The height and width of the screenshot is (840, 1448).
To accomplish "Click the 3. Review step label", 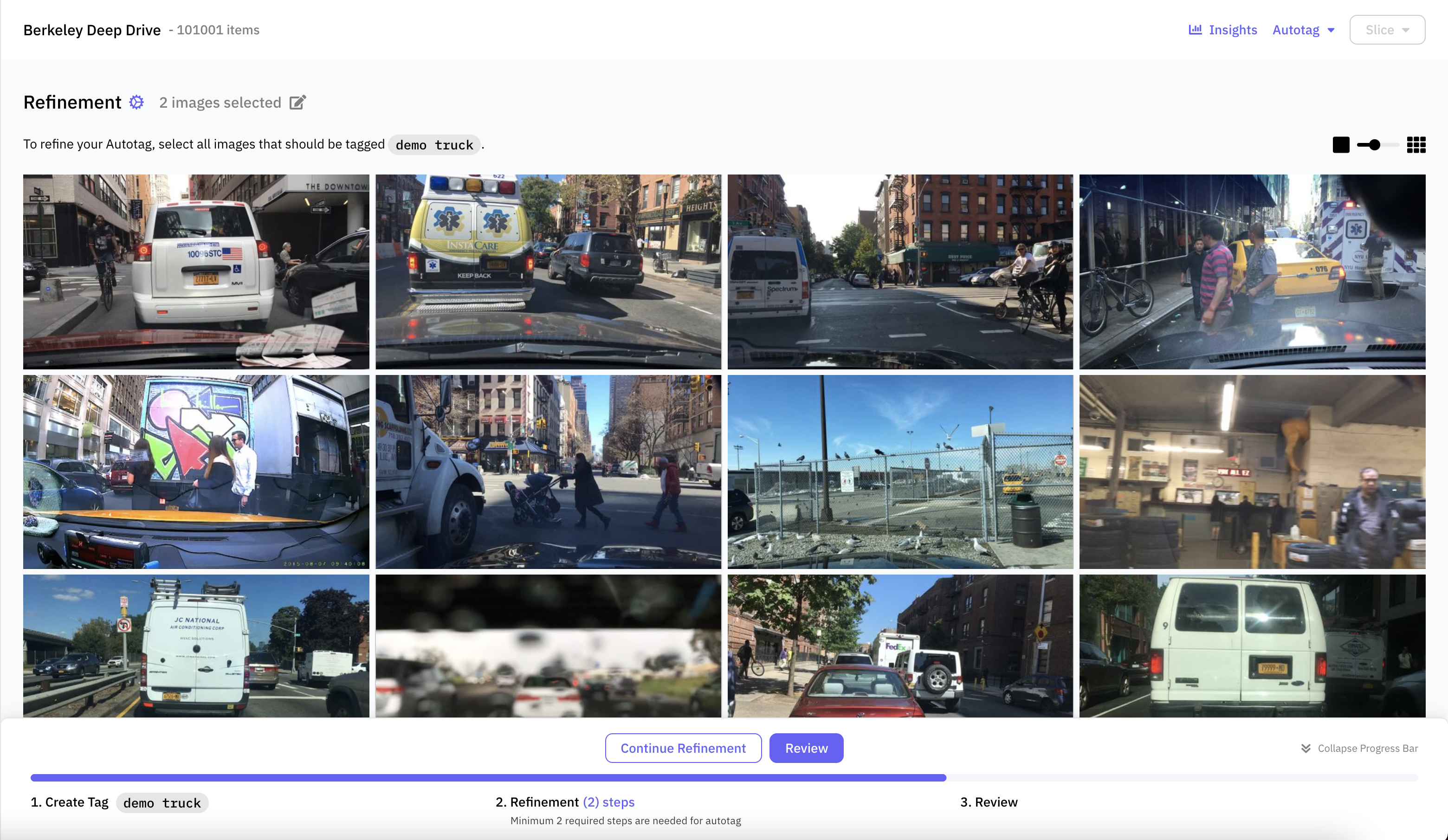I will (989, 802).
